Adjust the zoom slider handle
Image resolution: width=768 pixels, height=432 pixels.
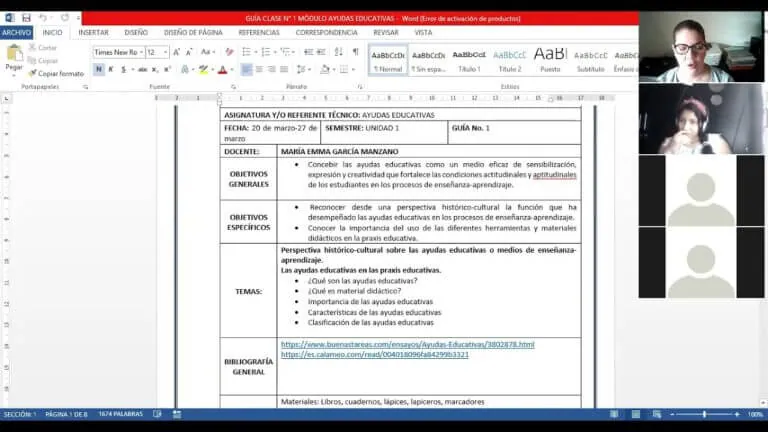[704, 414]
